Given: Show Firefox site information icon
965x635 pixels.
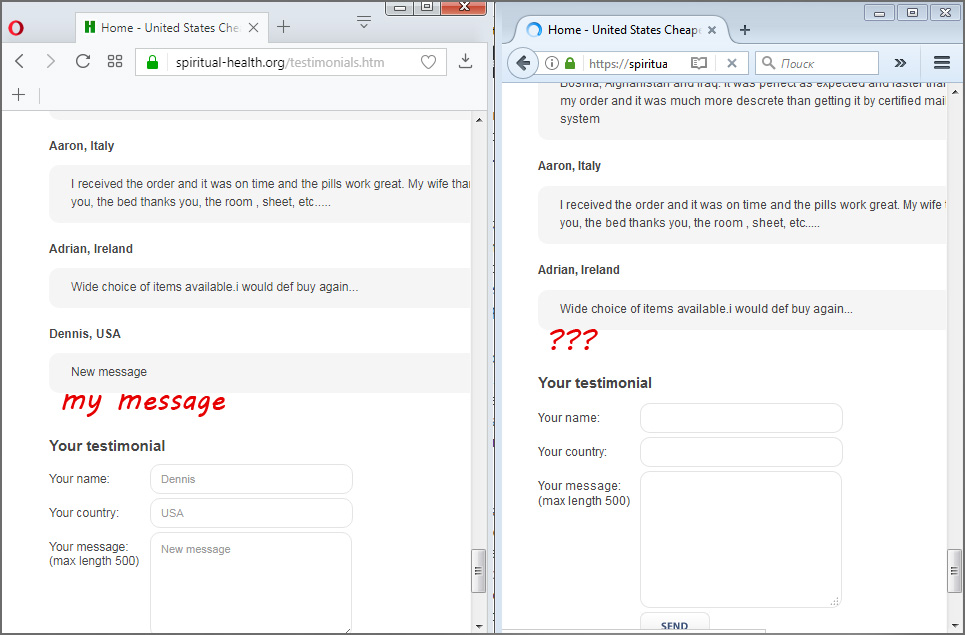Looking at the screenshot, I should (x=552, y=63).
